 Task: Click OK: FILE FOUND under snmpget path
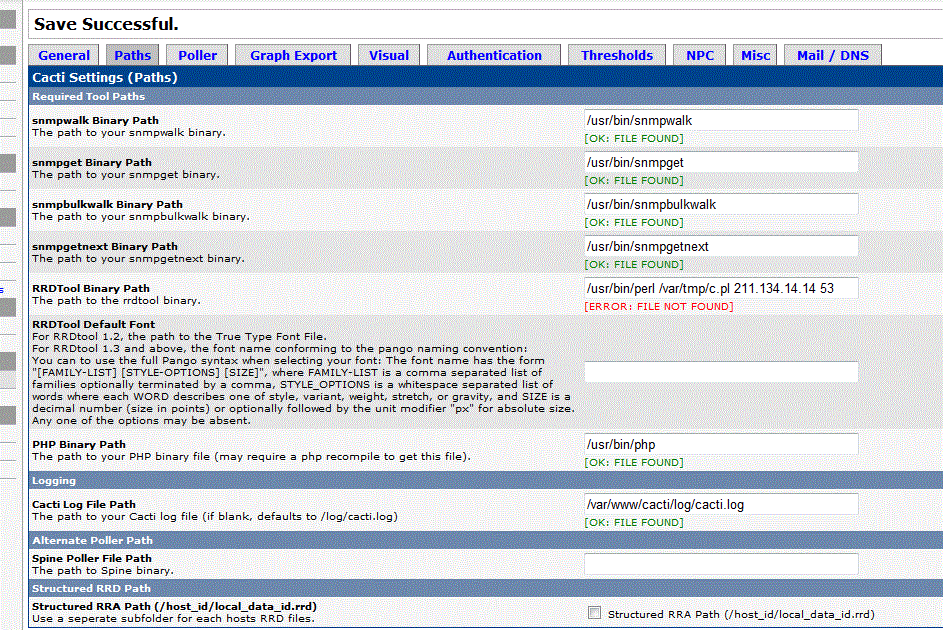634,180
